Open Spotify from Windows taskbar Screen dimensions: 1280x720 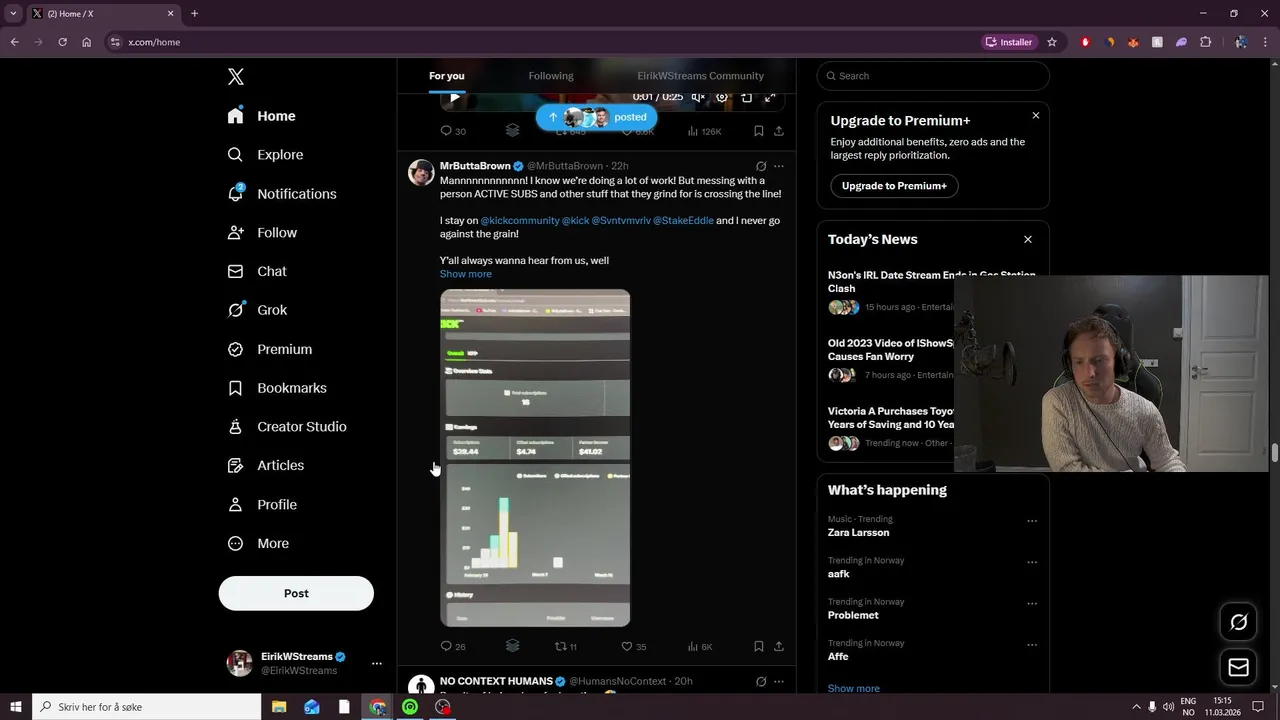(410, 707)
